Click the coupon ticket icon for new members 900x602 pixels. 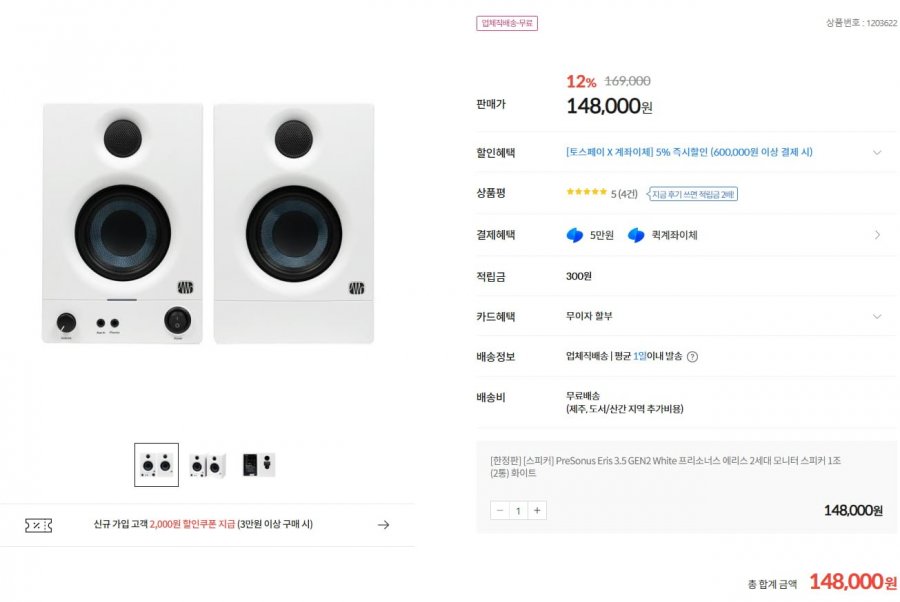click(x=39, y=524)
